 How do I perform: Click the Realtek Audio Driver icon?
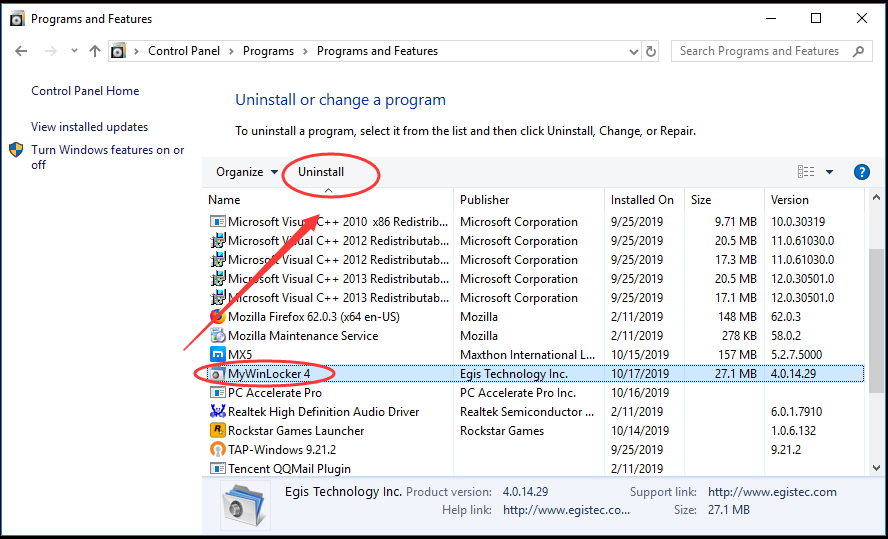(217, 412)
